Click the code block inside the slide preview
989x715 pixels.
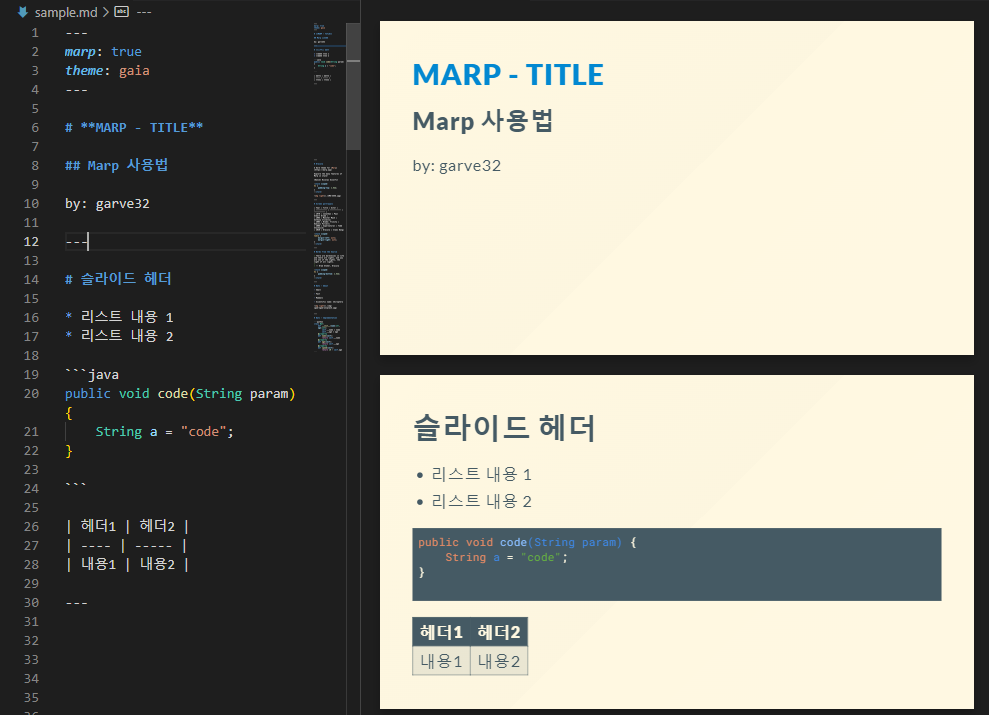click(676, 562)
